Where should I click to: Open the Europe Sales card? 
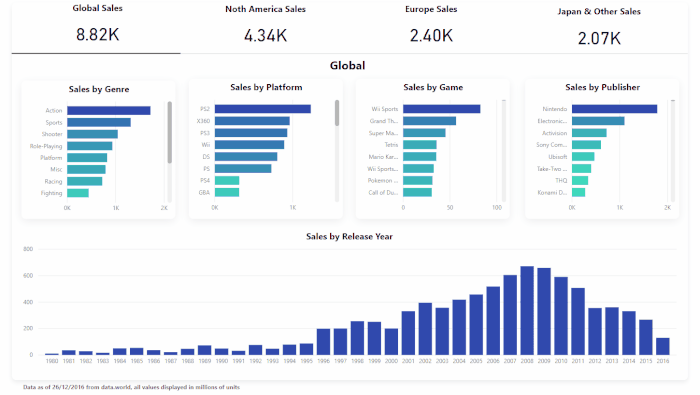point(431,26)
